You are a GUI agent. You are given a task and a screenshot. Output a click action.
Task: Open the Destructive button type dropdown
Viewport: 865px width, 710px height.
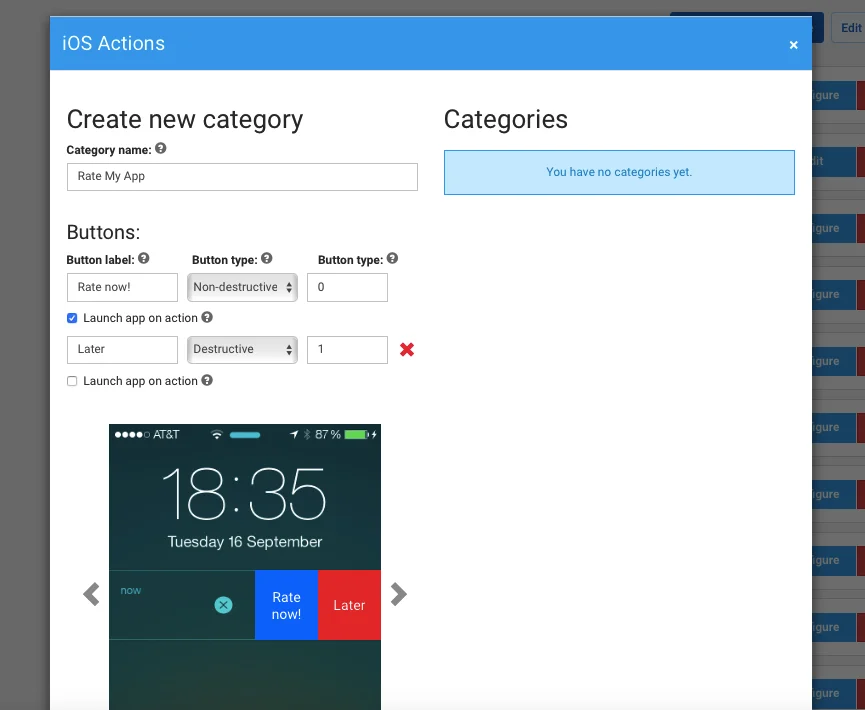point(242,350)
